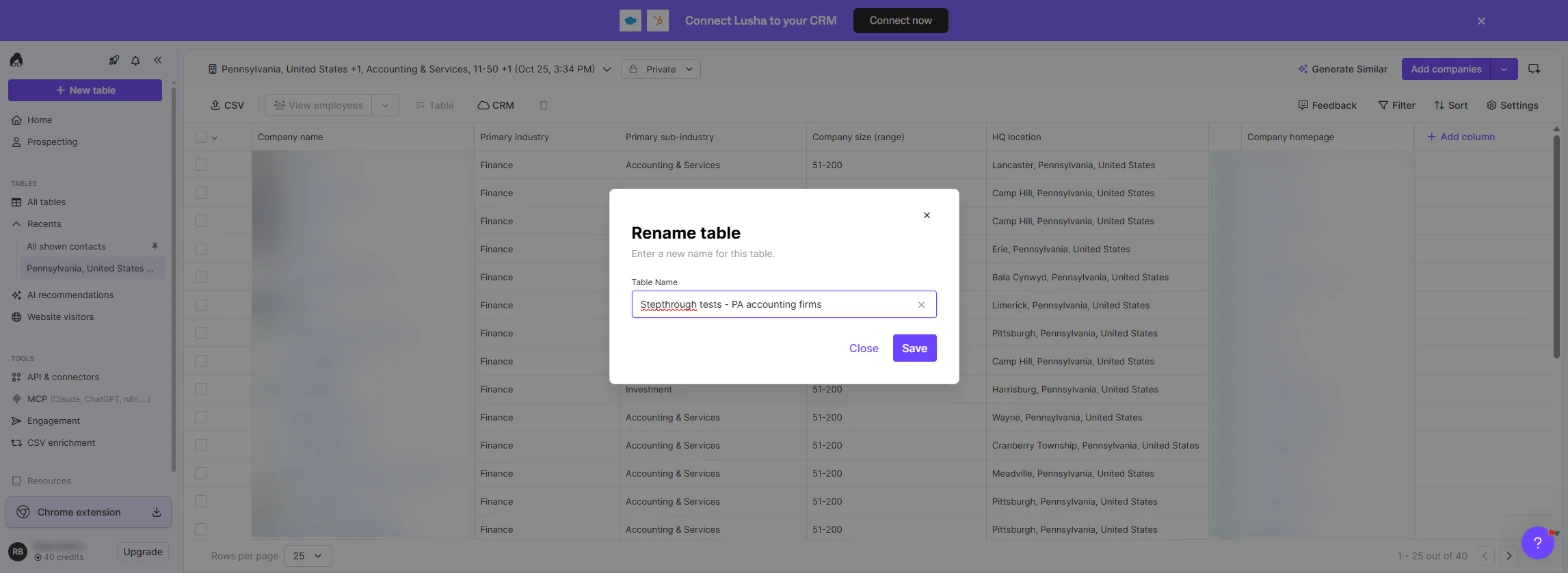1568x573 pixels.
Task: Collapse the sidebar with the double-chevron icon
Action: click(157, 60)
